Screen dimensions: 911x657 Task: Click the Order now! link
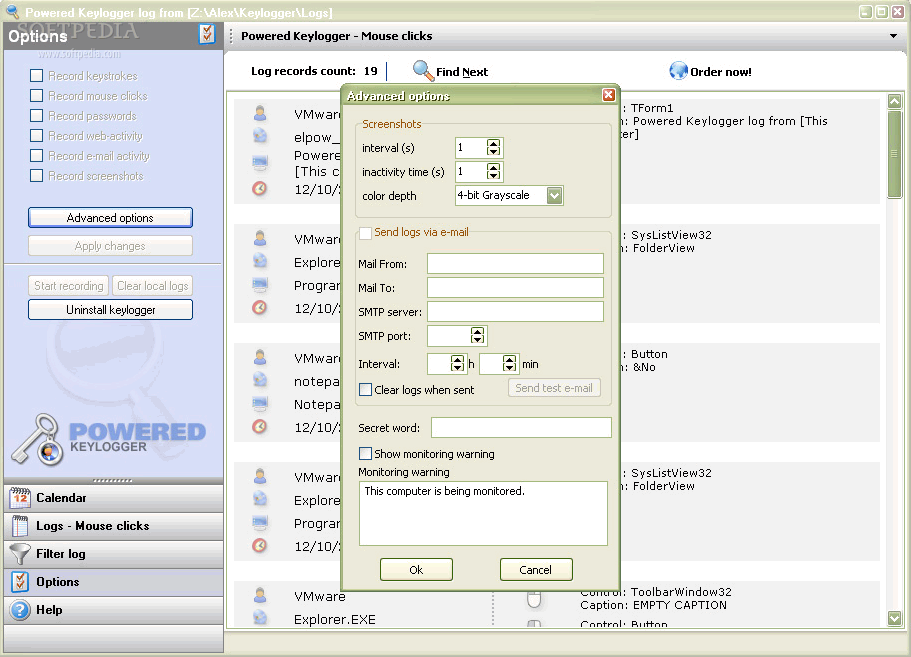click(720, 72)
